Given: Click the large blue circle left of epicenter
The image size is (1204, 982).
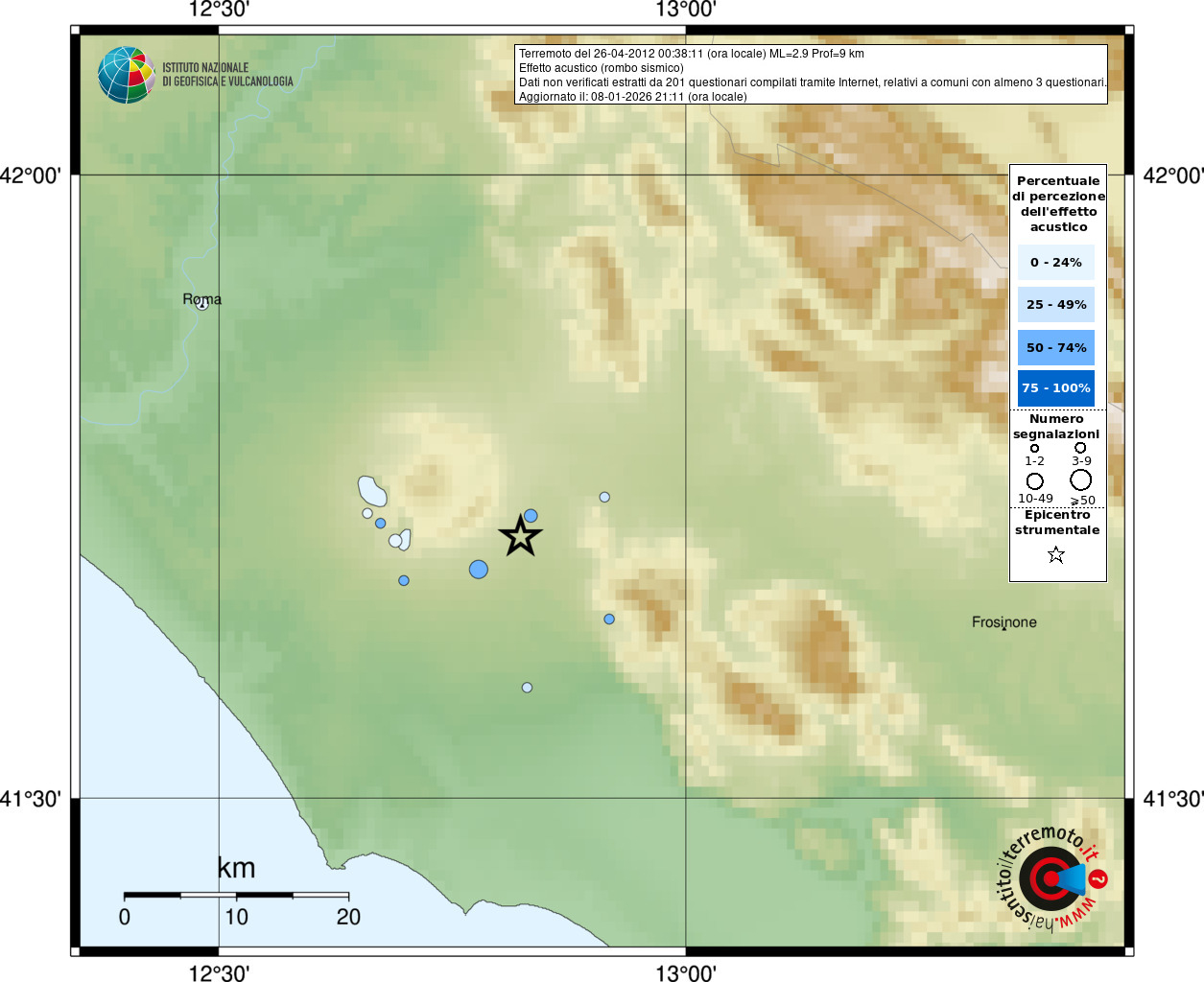Looking at the screenshot, I should click(479, 570).
